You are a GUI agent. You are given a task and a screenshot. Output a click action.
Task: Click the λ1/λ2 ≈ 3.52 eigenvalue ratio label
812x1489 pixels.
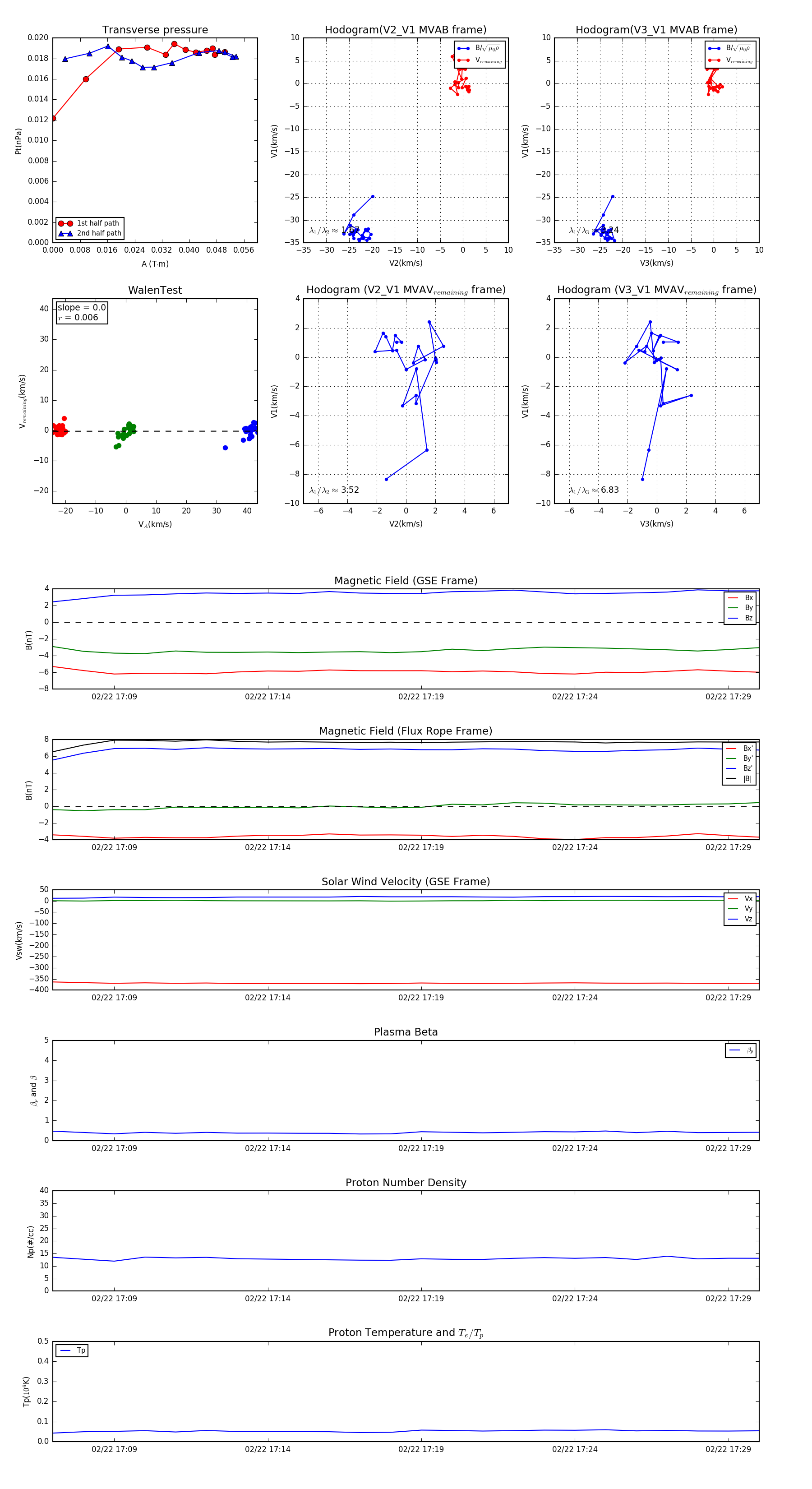334,490
